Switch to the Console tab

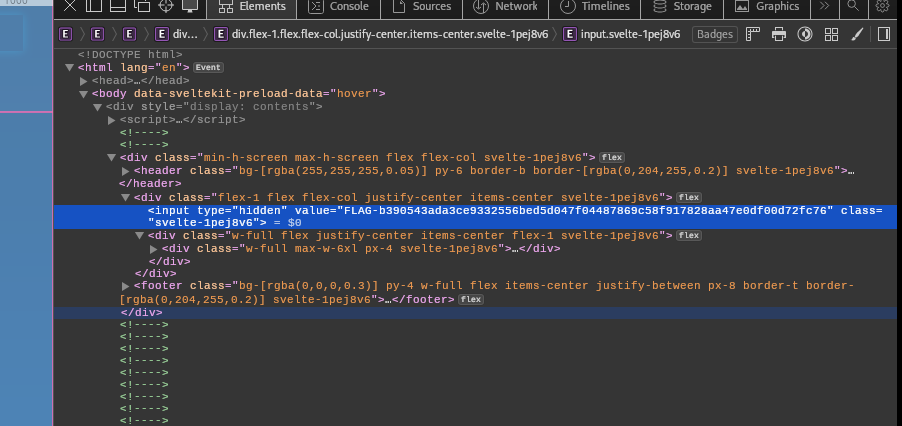[x=338, y=7]
